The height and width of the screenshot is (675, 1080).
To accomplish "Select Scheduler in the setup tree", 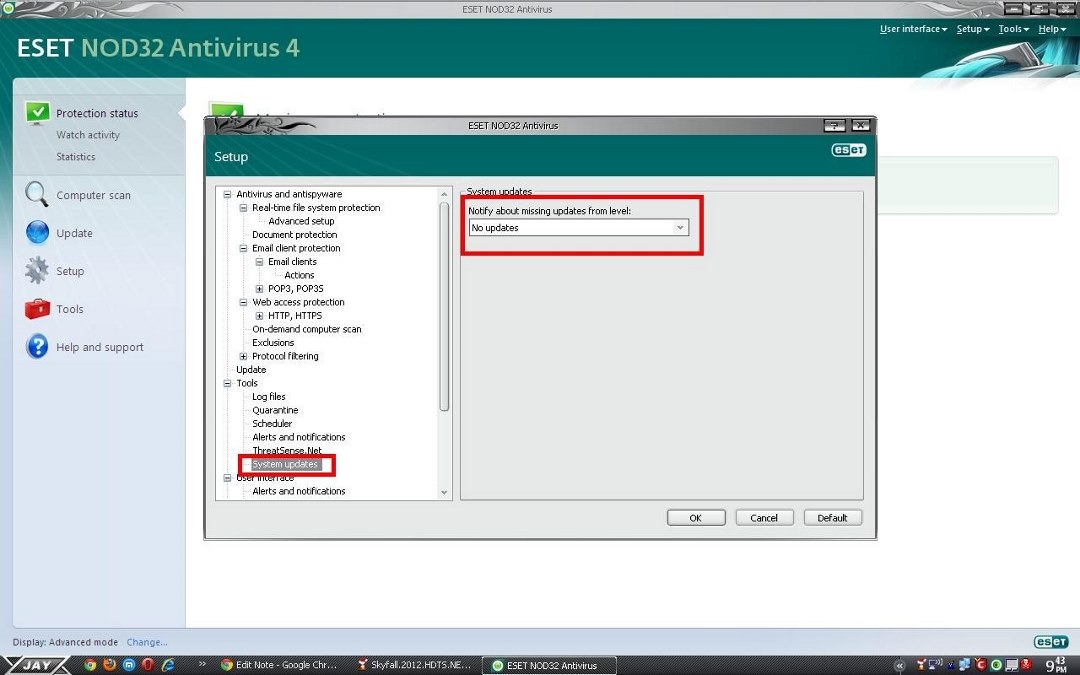I will pyautogui.click(x=272, y=424).
